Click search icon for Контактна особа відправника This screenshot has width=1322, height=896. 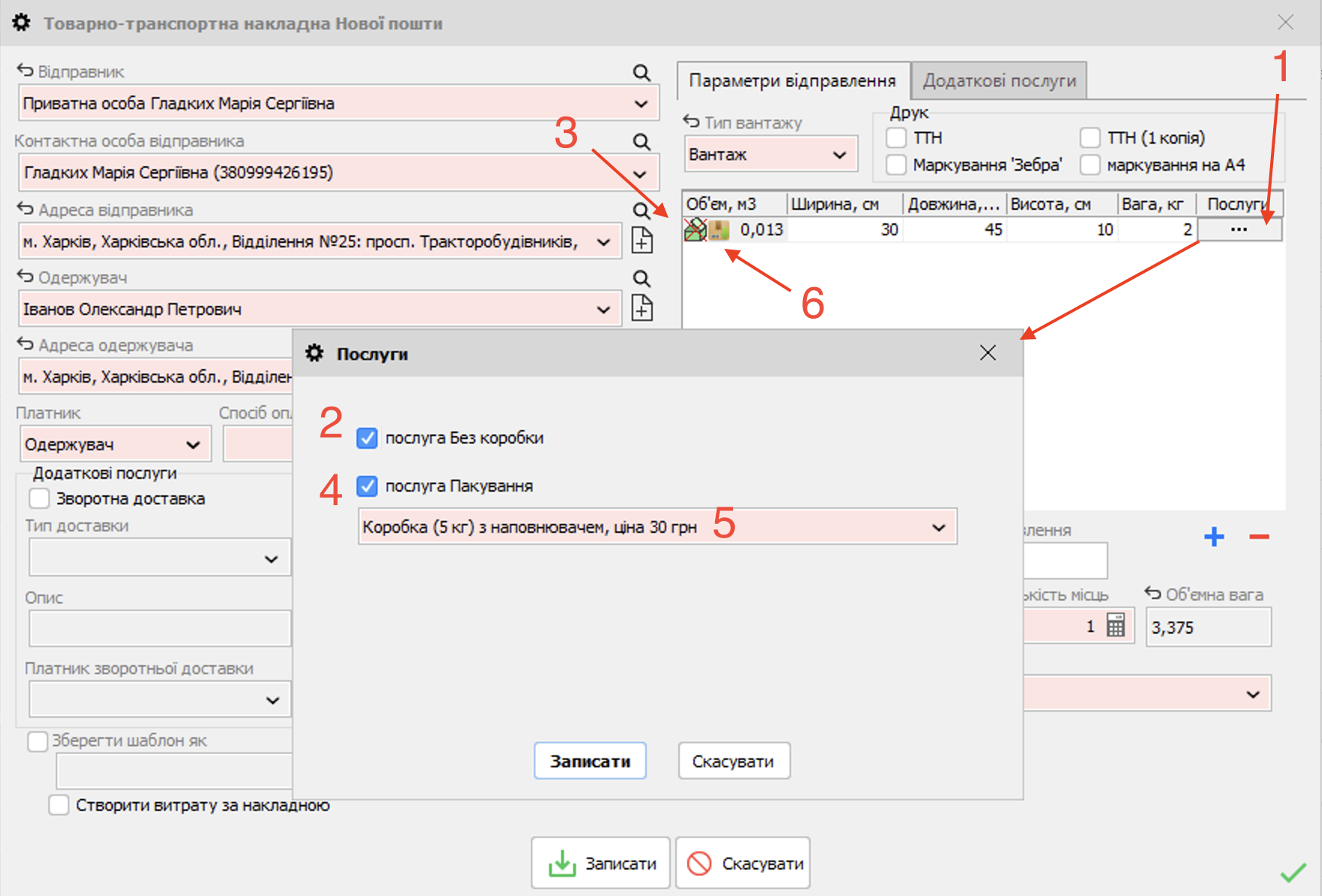(x=641, y=141)
